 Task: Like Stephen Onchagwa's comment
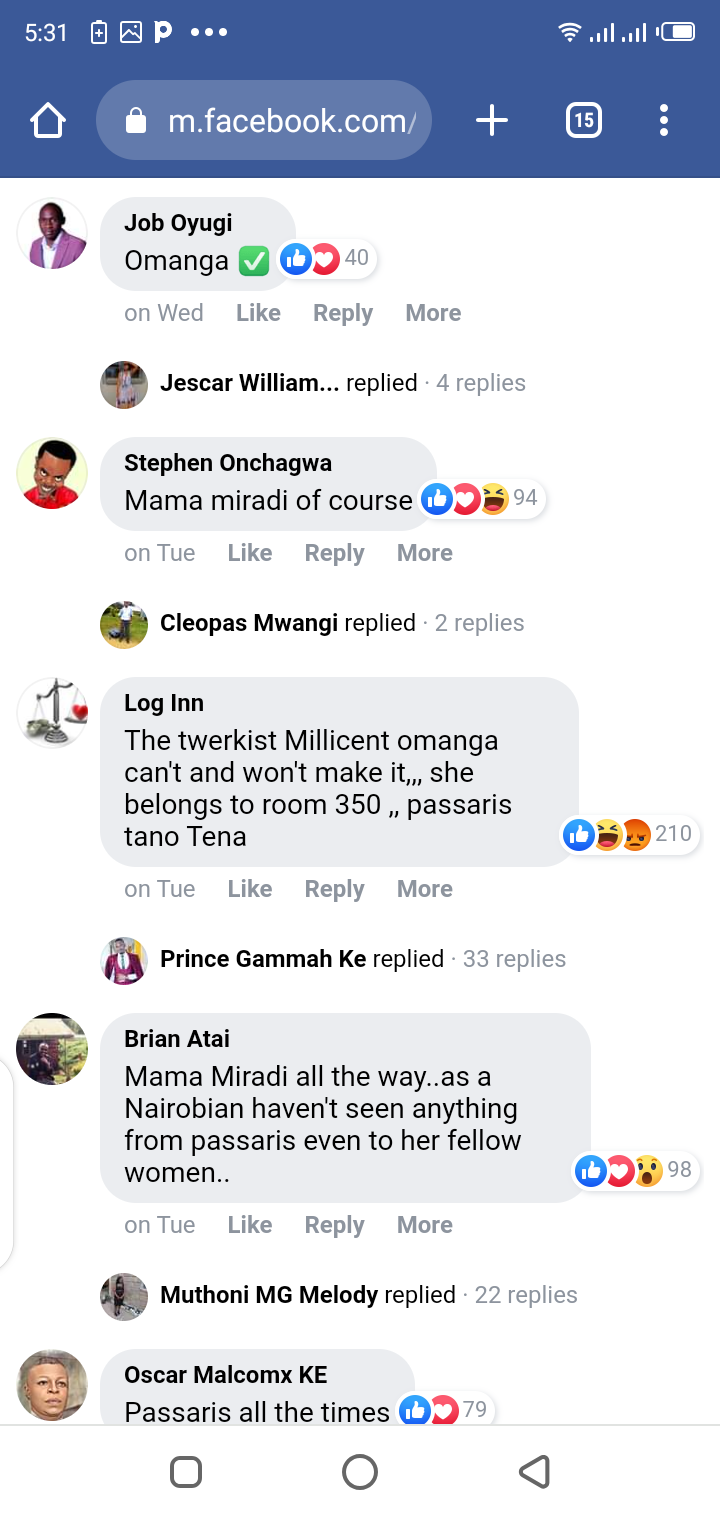(250, 553)
